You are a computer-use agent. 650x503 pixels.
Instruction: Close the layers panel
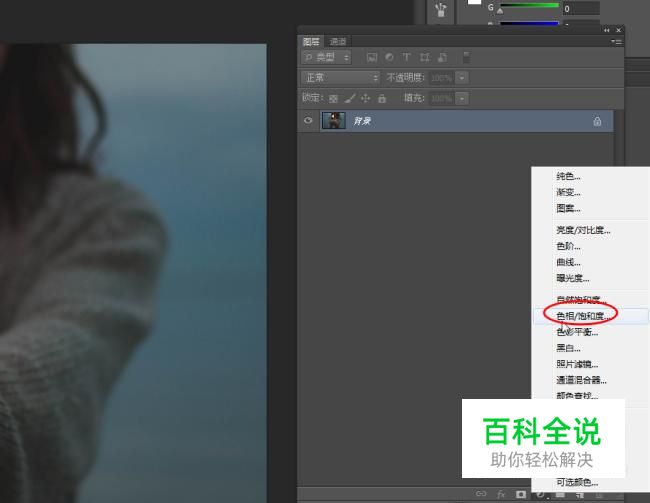click(618, 30)
